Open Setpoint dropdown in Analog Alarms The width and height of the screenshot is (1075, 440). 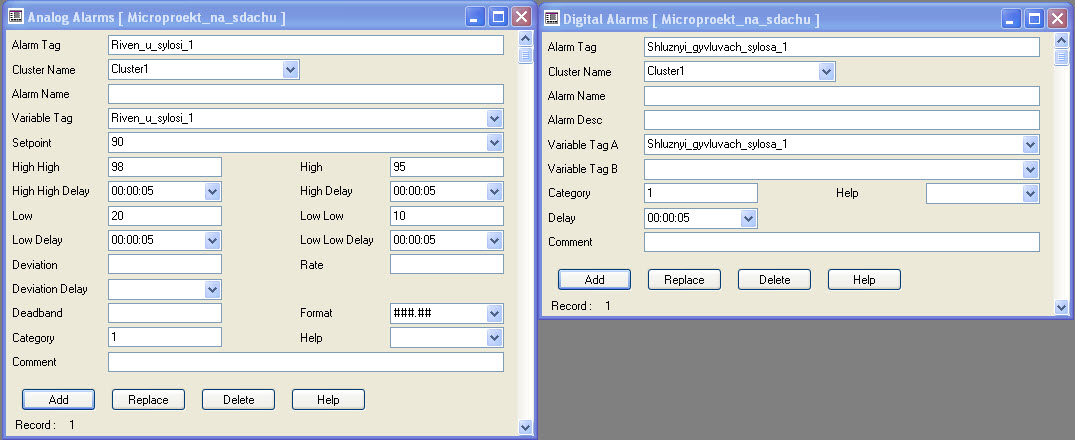(x=495, y=143)
